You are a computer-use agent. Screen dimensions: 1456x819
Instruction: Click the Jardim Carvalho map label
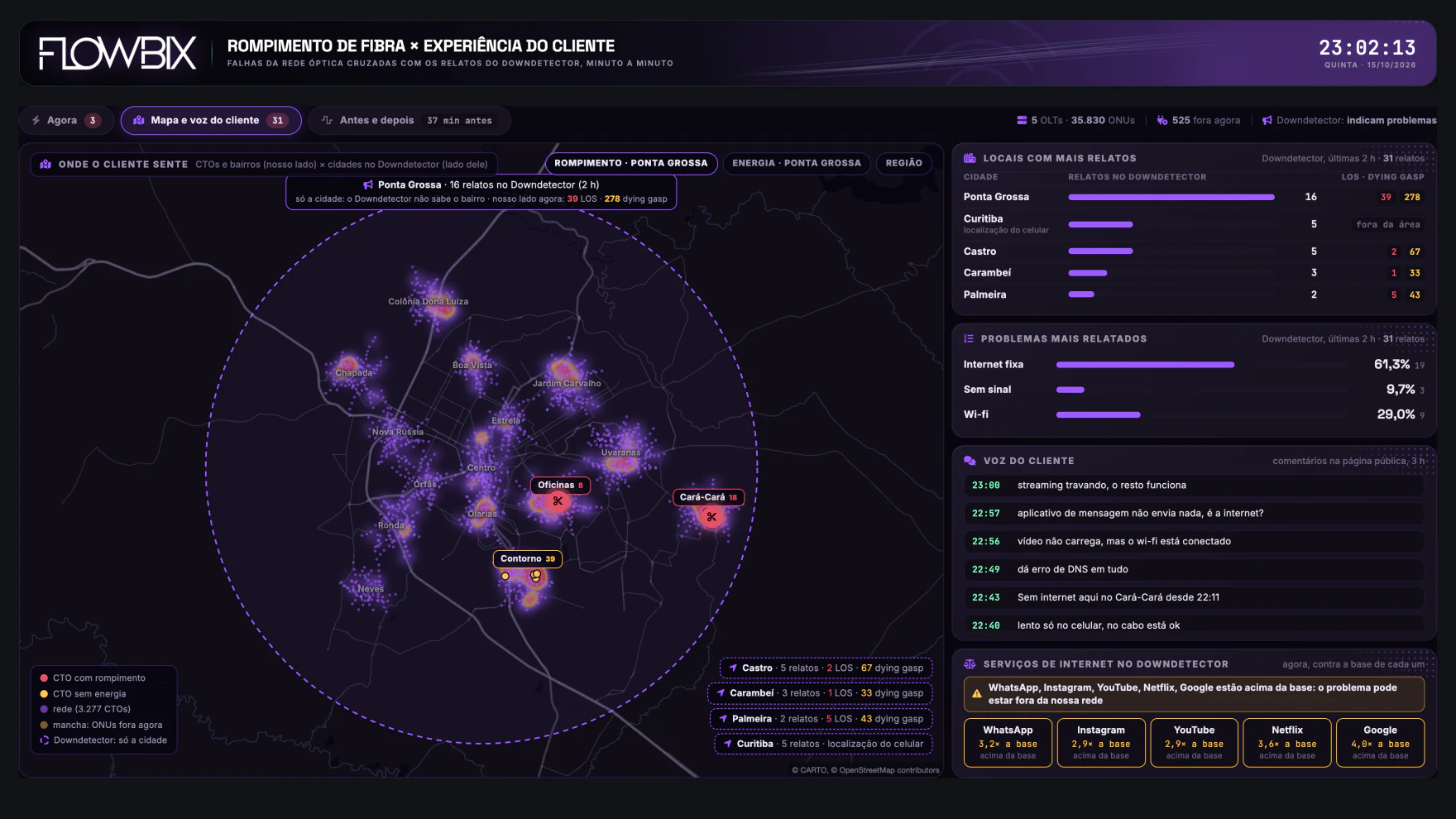[567, 384]
